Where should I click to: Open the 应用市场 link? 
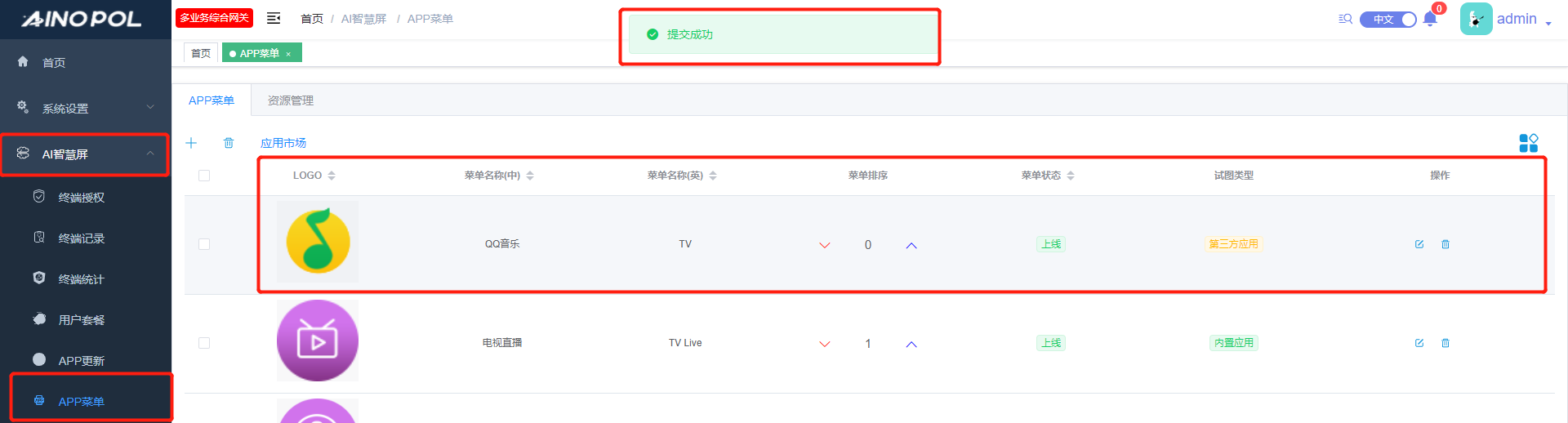(283, 143)
